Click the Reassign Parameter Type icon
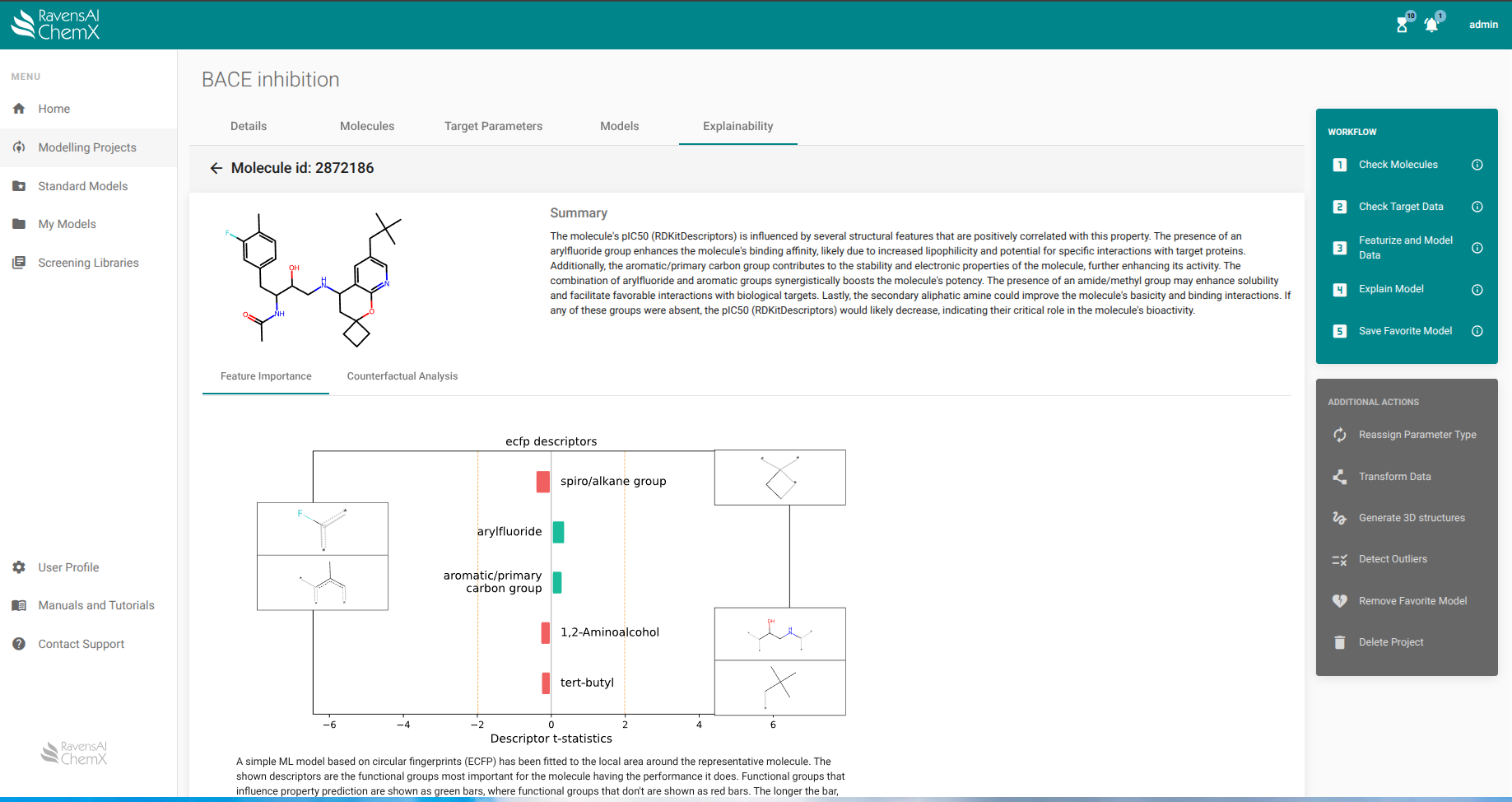The height and width of the screenshot is (802, 1512). point(1339,435)
